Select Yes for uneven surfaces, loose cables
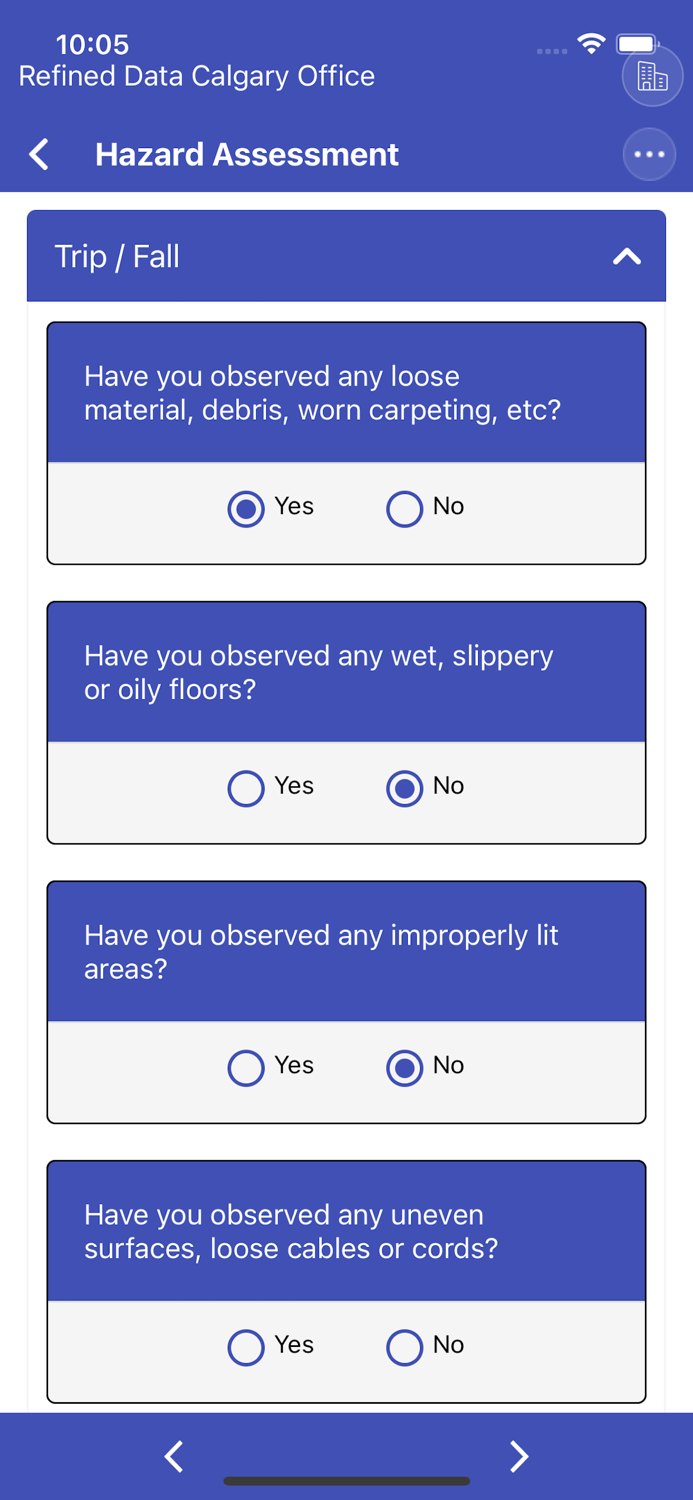This screenshot has width=693, height=1500. coord(246,1347)
